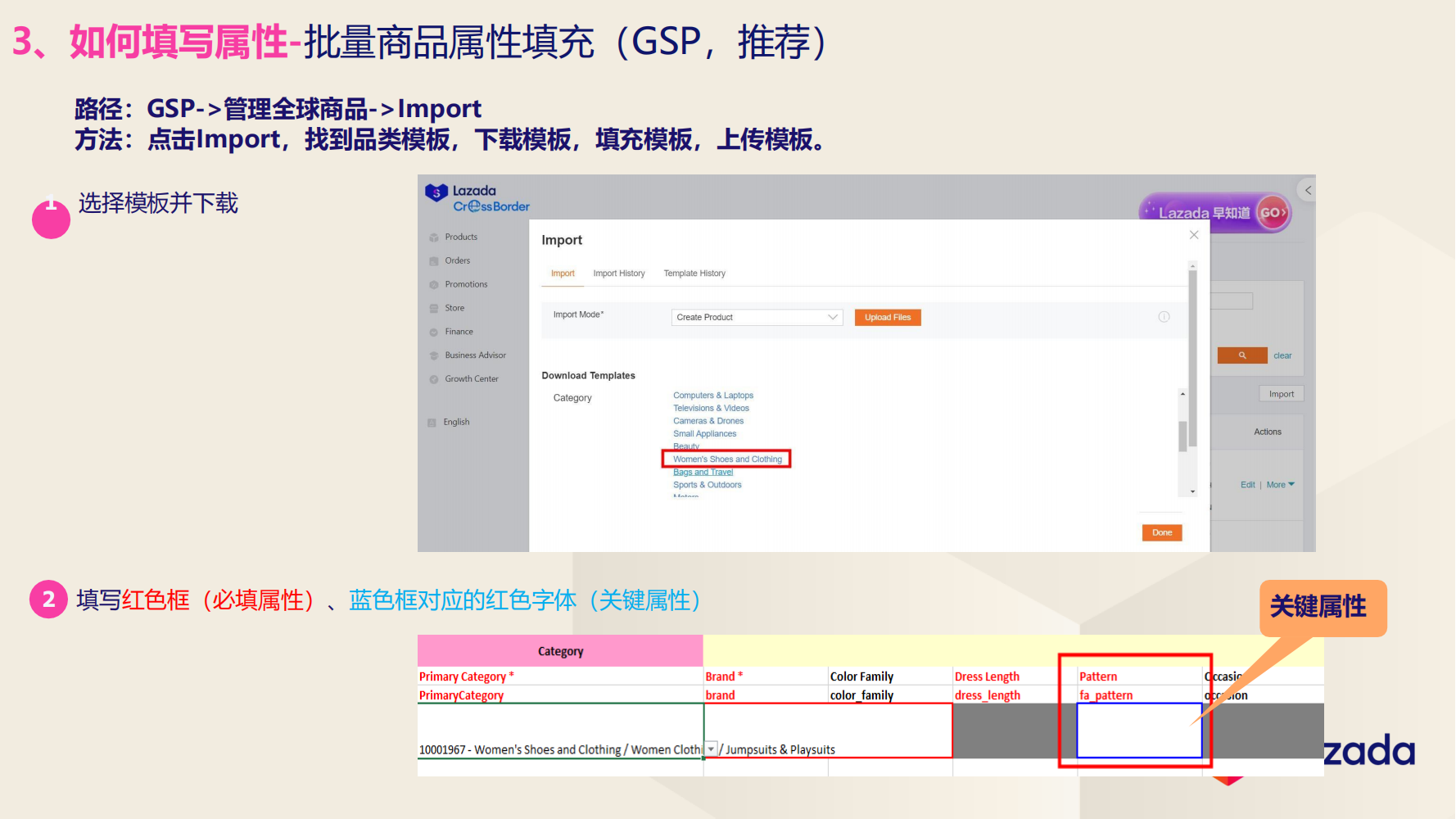
Task: Open Orders from the sidebar icon
Action: click(434, 260)
